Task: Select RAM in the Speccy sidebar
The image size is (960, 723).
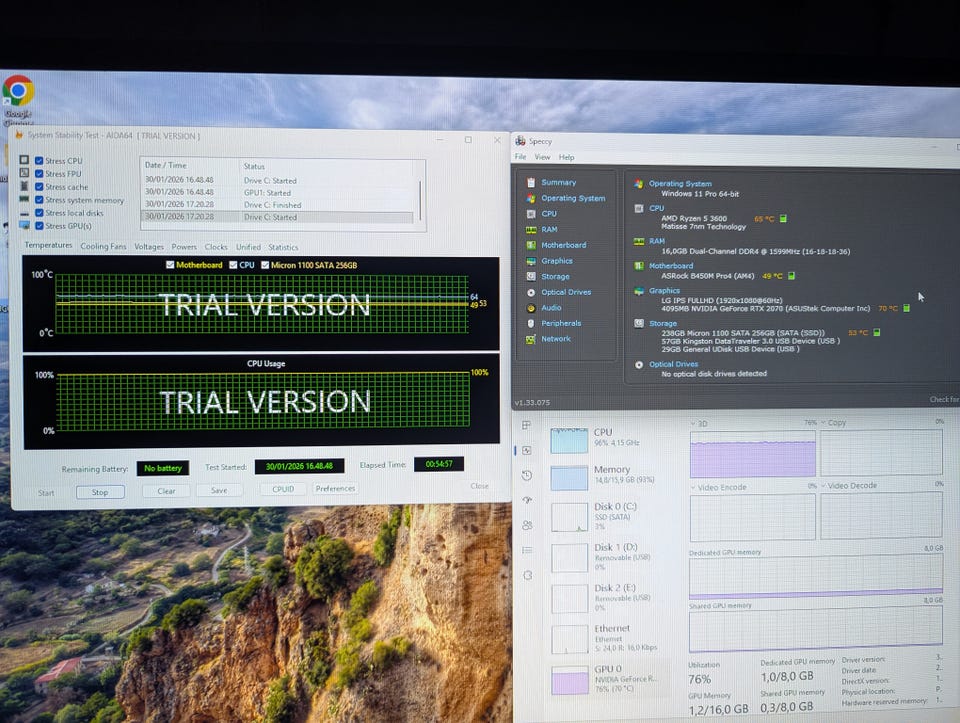Action: 549,230
